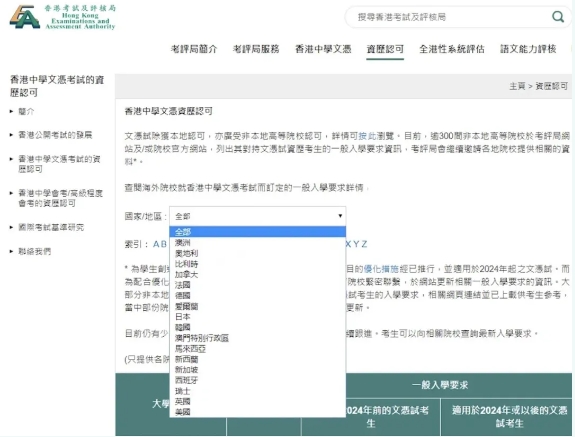This screenshot has height=437, width=575.
Task: Open the 考評局服務 menu
Action: (256, 49)
